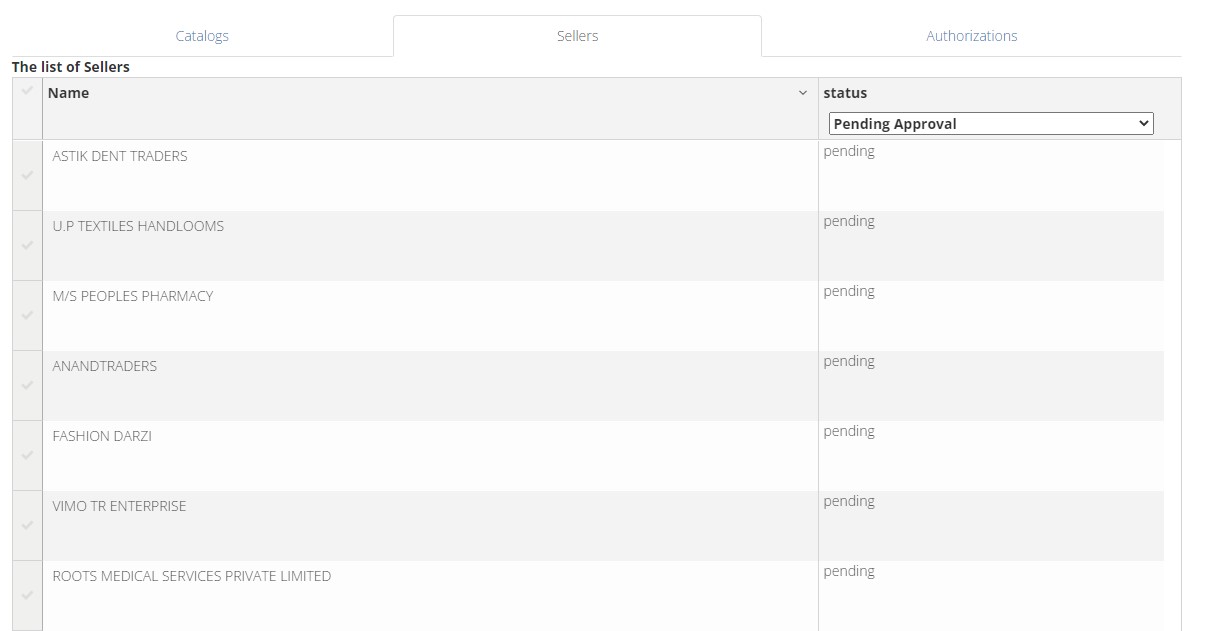The height and width of the screenshot is (631, 1216).
Task: Enable selection for all sellers via header checkbox
Action: pos(27,92)
